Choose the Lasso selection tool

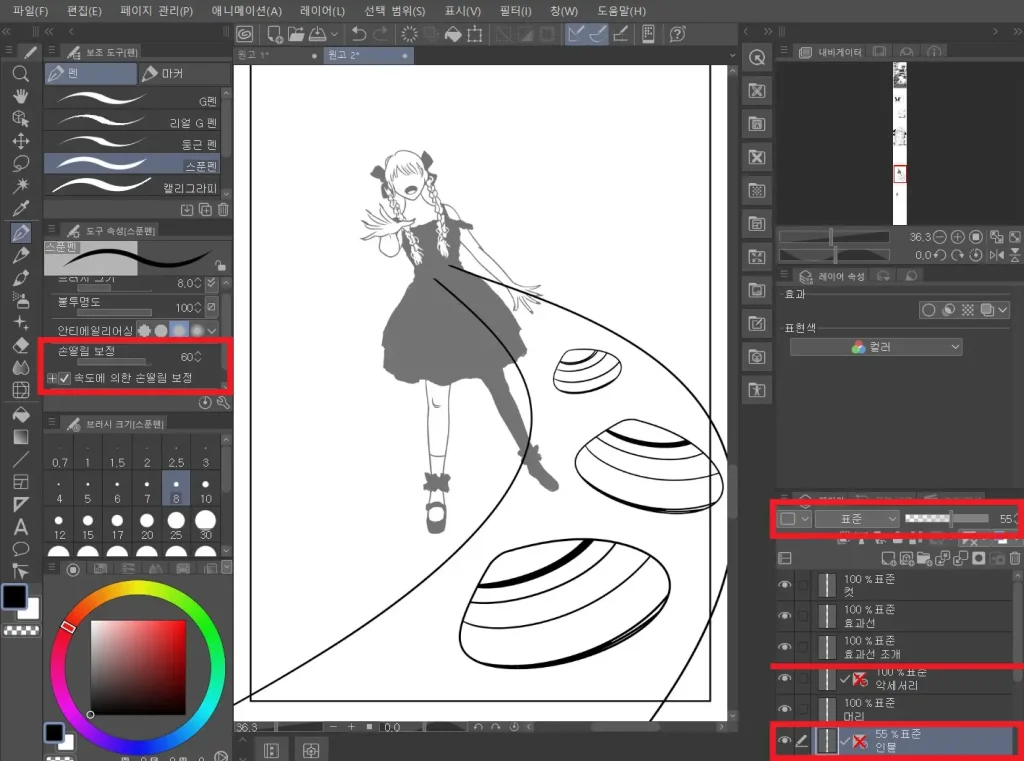pyautogui.click(x=20, y=163)
